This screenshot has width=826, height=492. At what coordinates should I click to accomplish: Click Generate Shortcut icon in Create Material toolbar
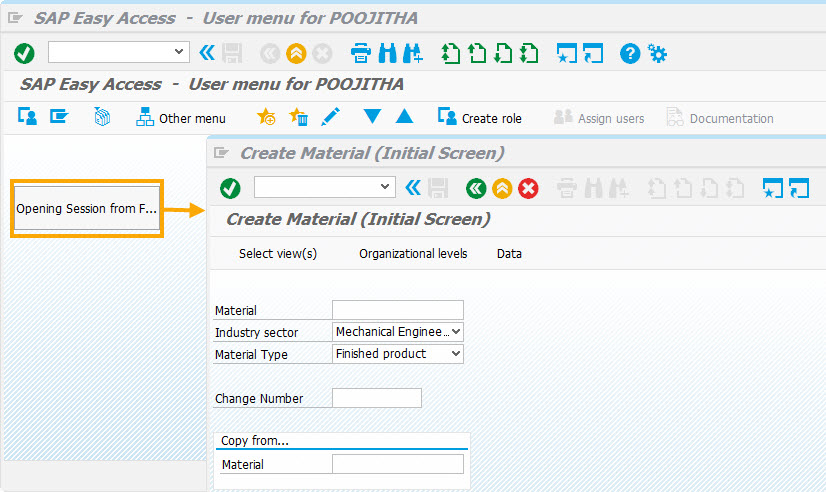[x=799, y=188]
